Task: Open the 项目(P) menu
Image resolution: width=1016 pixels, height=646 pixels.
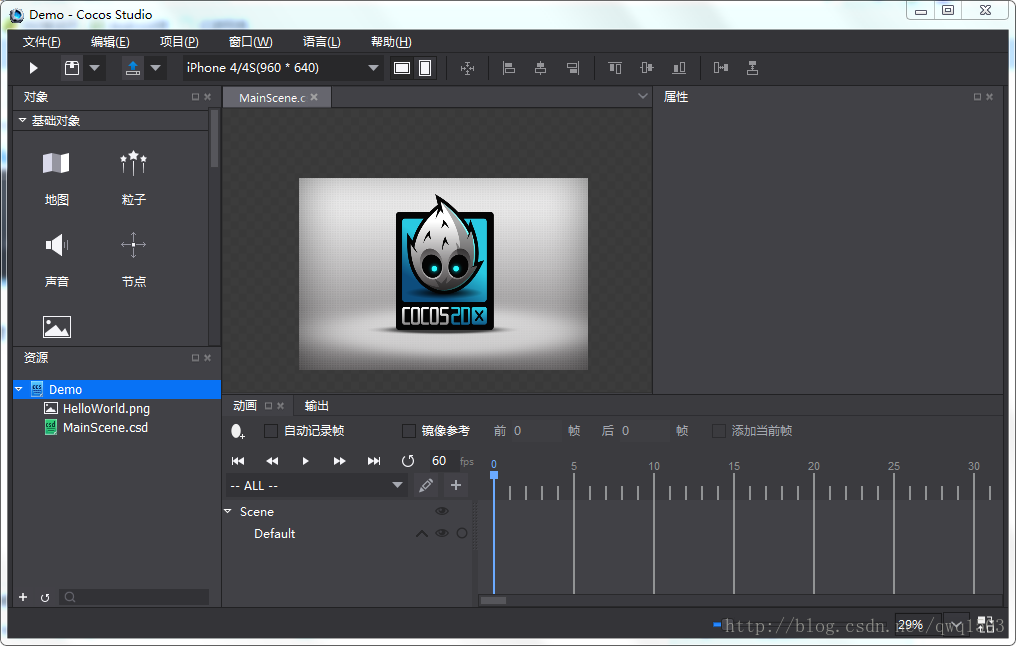Action: click(x=179, y=42)
